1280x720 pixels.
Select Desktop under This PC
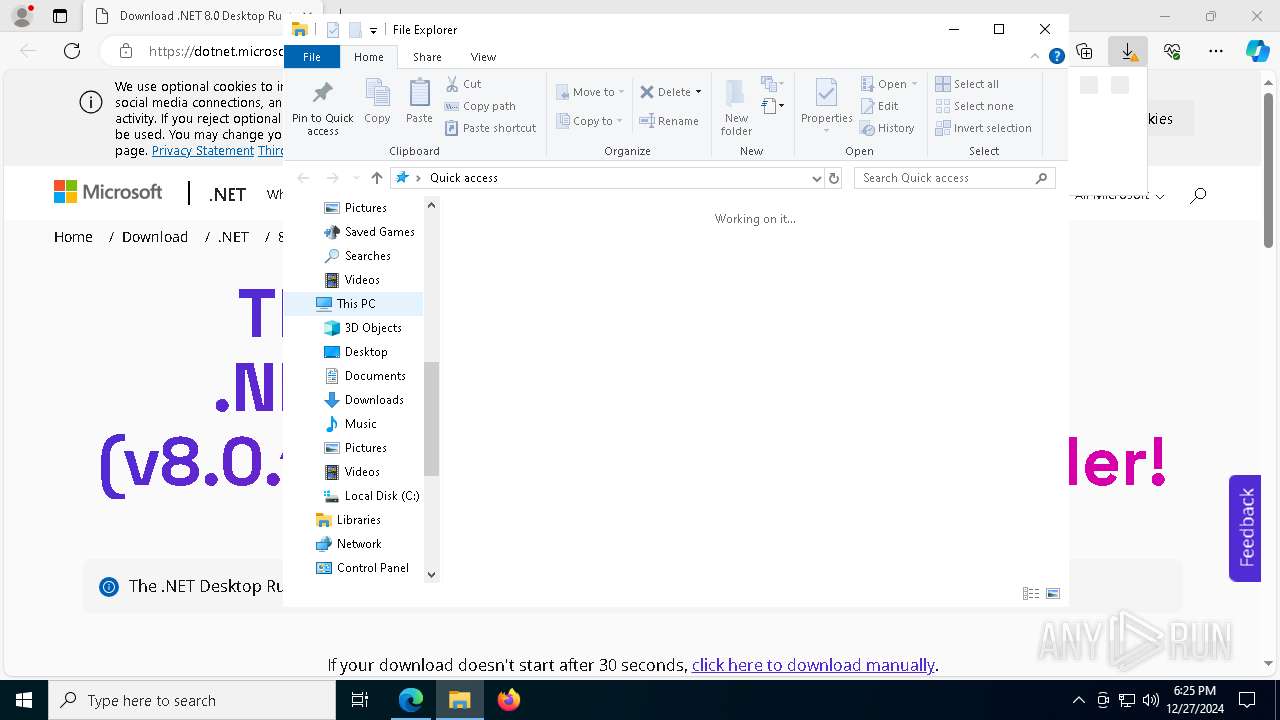click(x=355, y=352)
